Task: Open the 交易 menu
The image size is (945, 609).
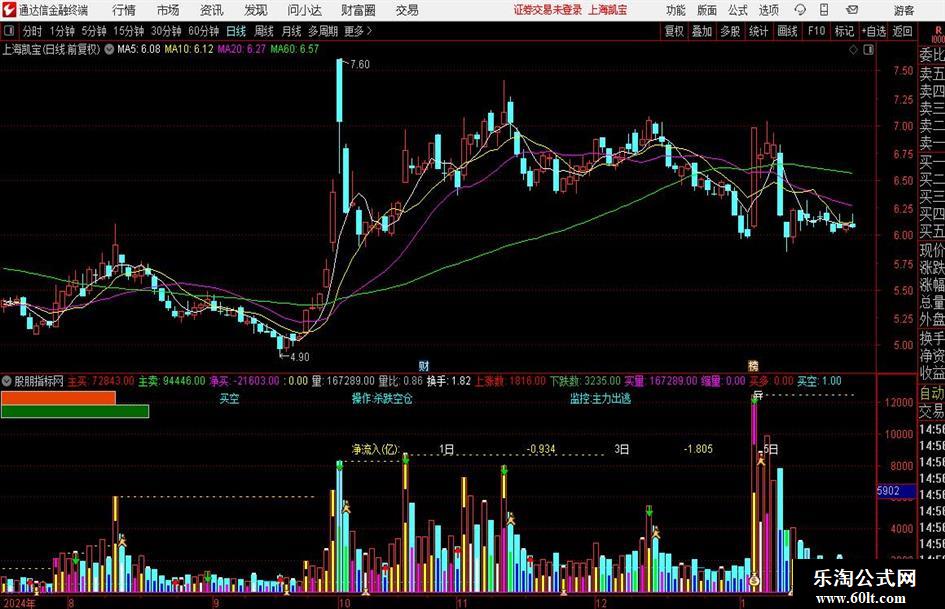Action: tap(407, 10)
